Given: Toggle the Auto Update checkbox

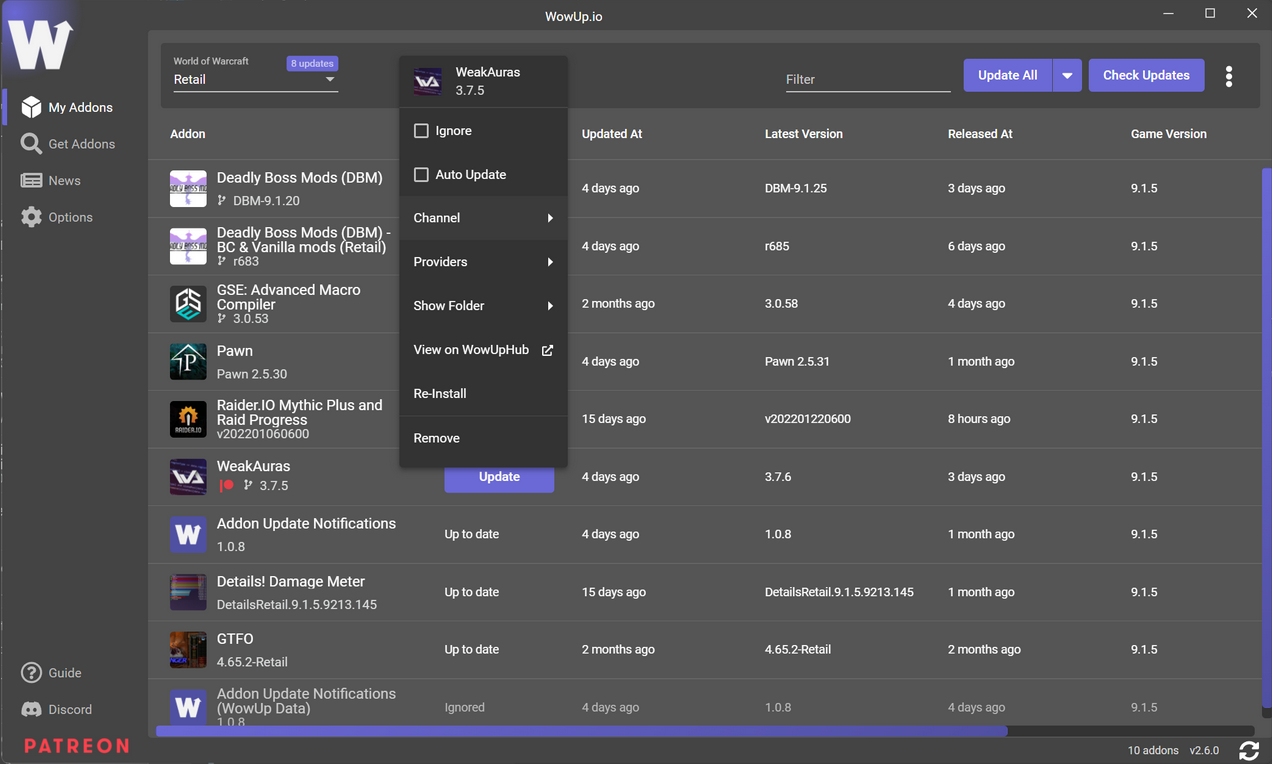Looking at the screenshot, I should (x=421, y=175).
